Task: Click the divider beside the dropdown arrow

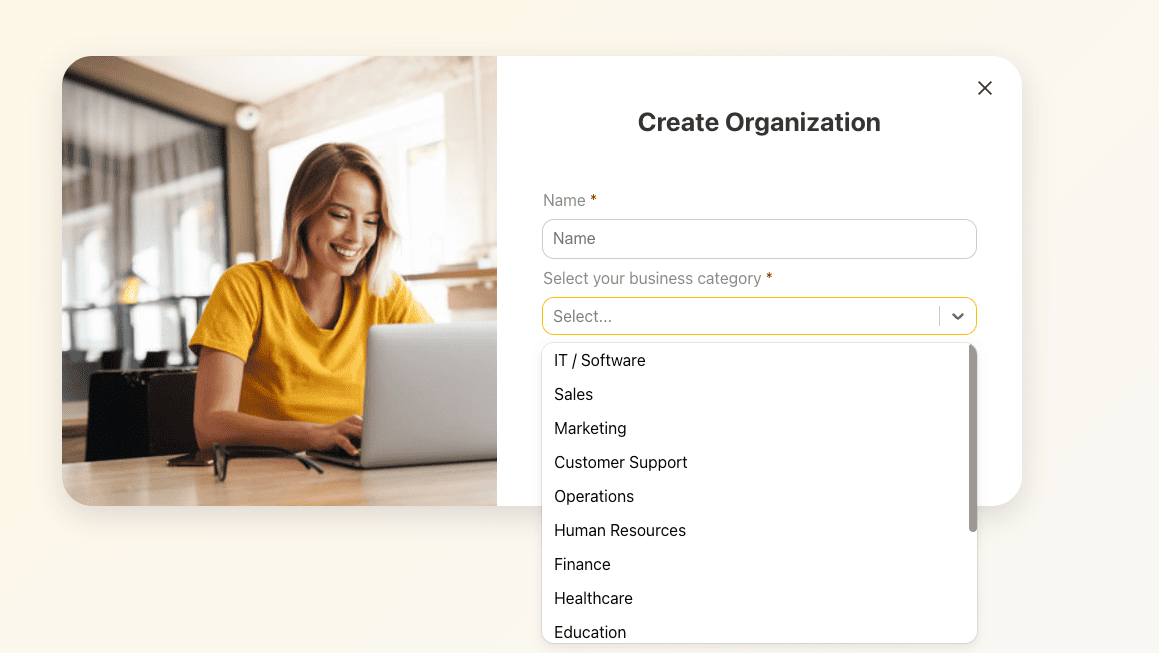Action: point(939,315)
